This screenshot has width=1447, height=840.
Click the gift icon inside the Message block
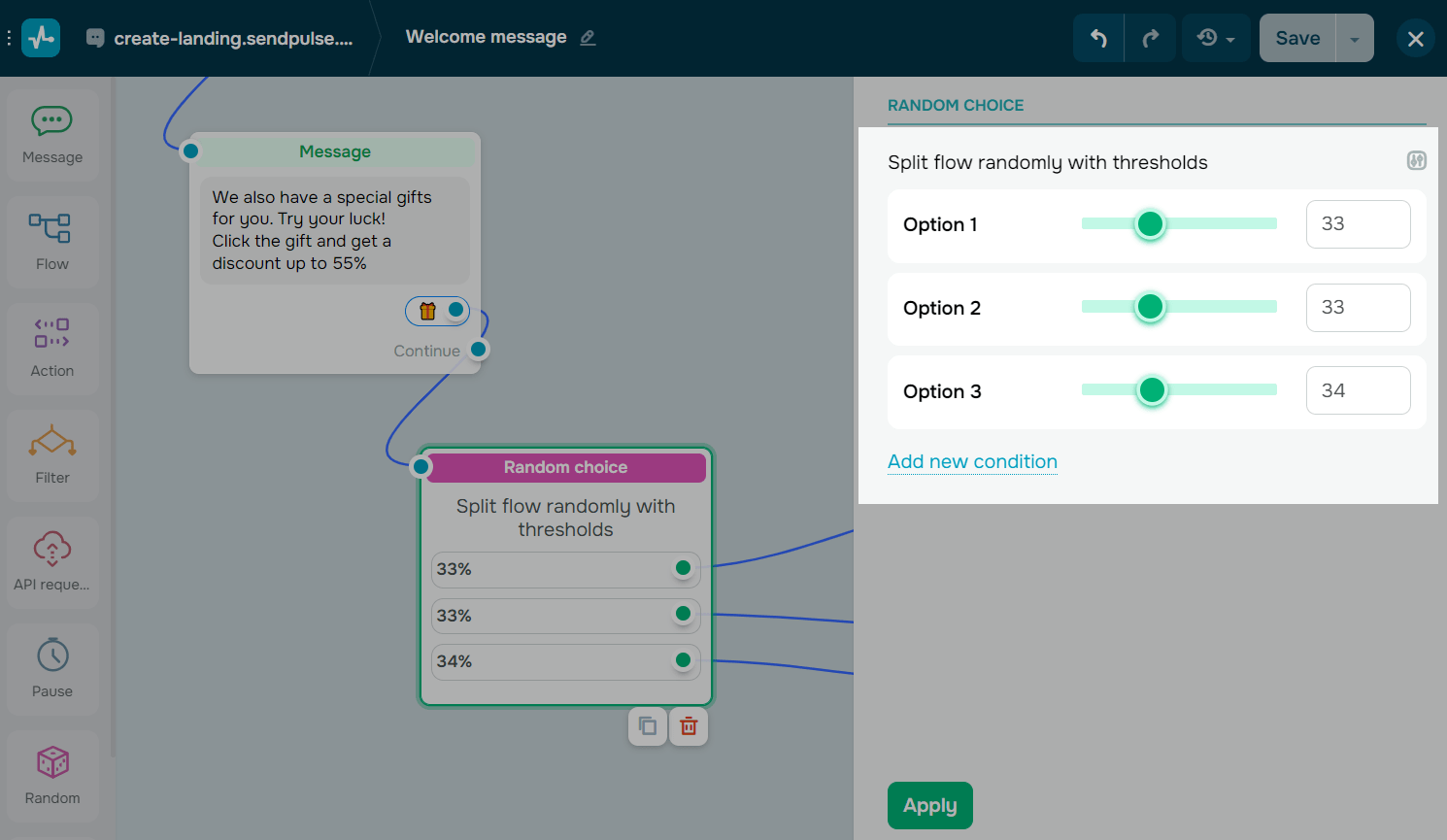(x=427, y=310)
